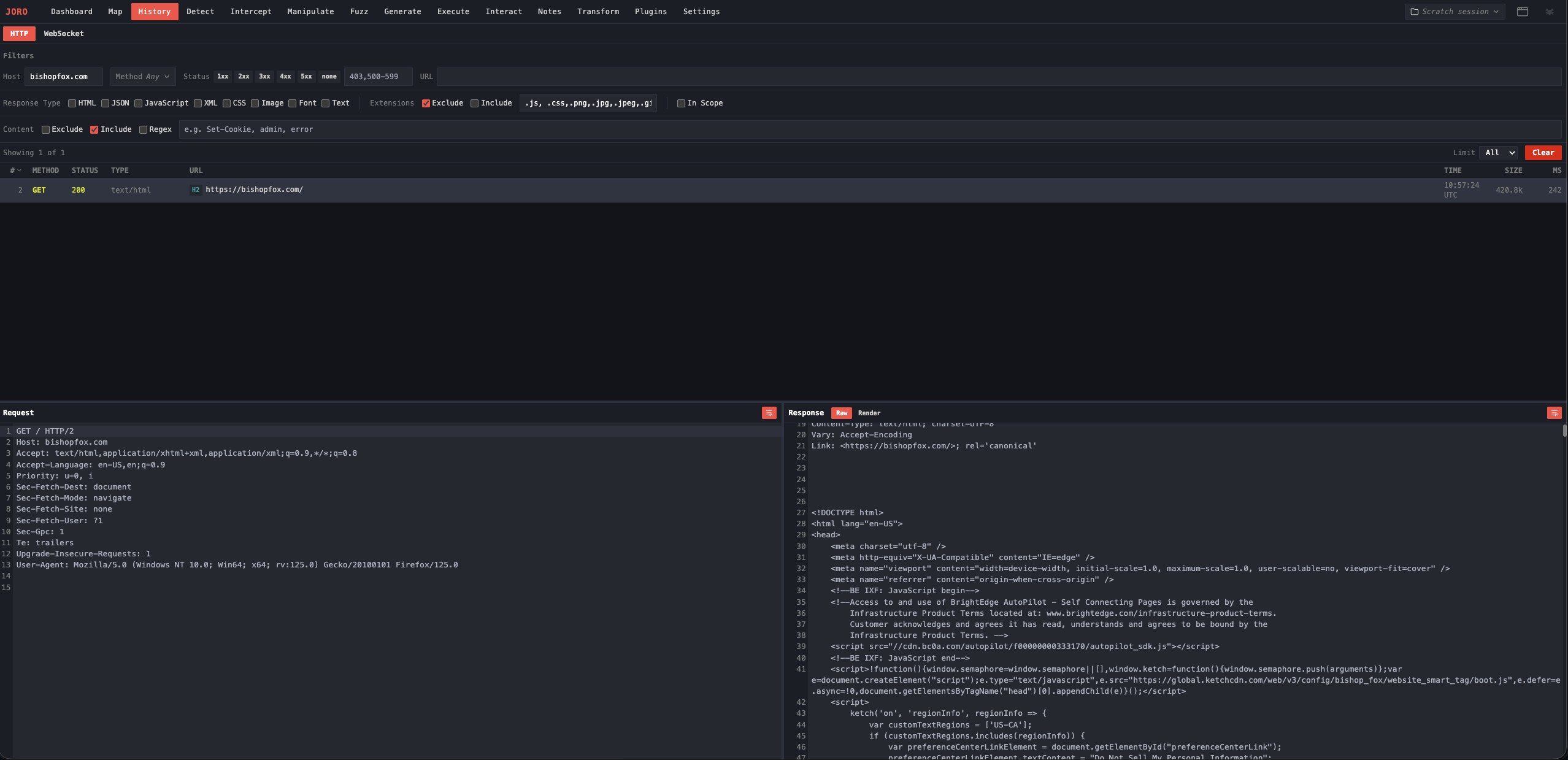
Task: Select the HTTP history sub-tab
Action: tap(19, 34)
